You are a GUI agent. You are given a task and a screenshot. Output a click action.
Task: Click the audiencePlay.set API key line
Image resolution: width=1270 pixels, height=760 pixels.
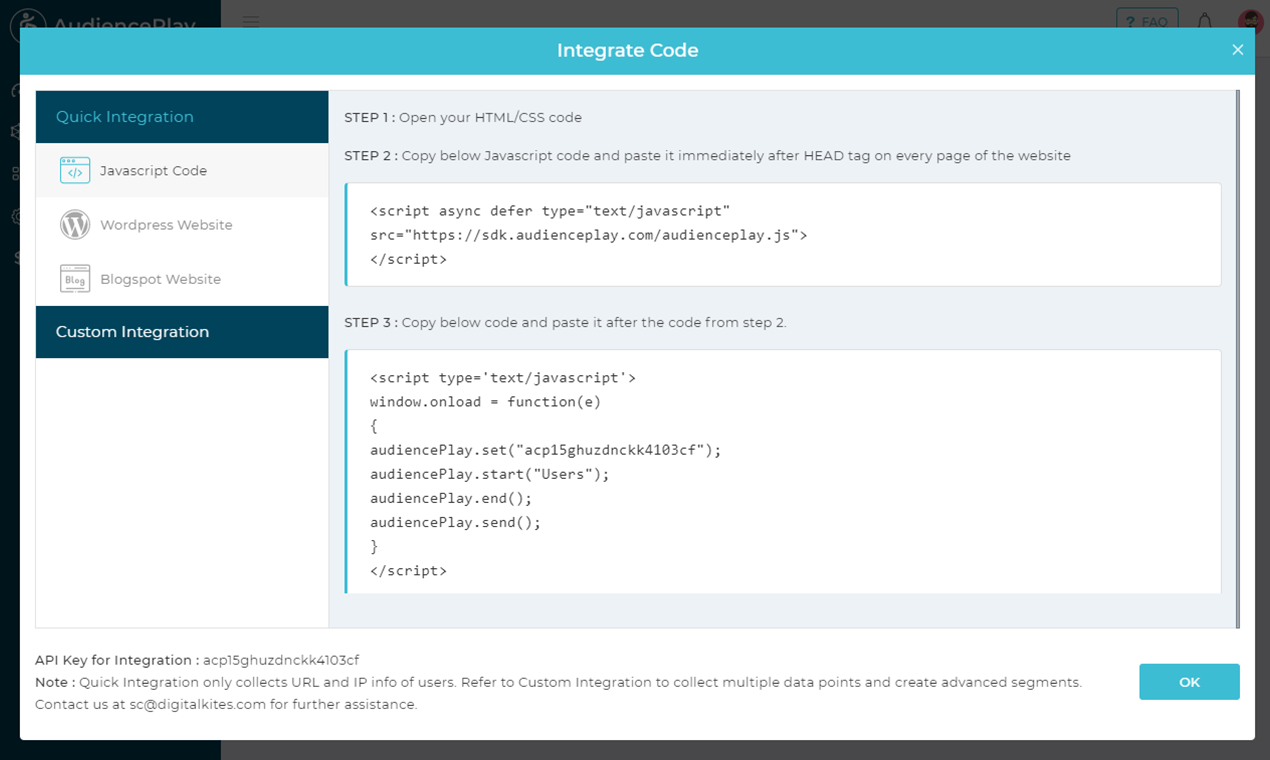[545, 450]
